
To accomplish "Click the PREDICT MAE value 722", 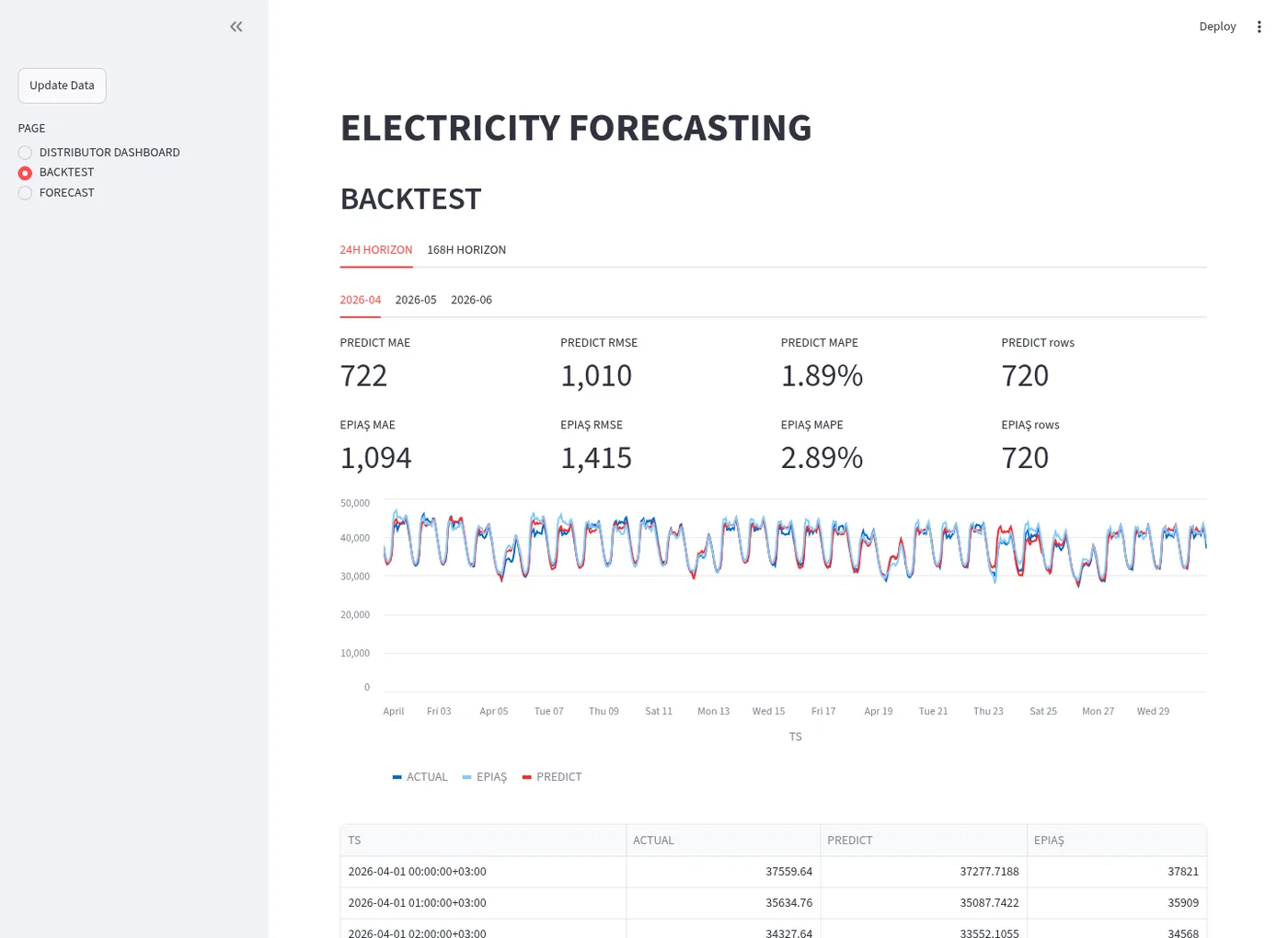I will point(364,376).
